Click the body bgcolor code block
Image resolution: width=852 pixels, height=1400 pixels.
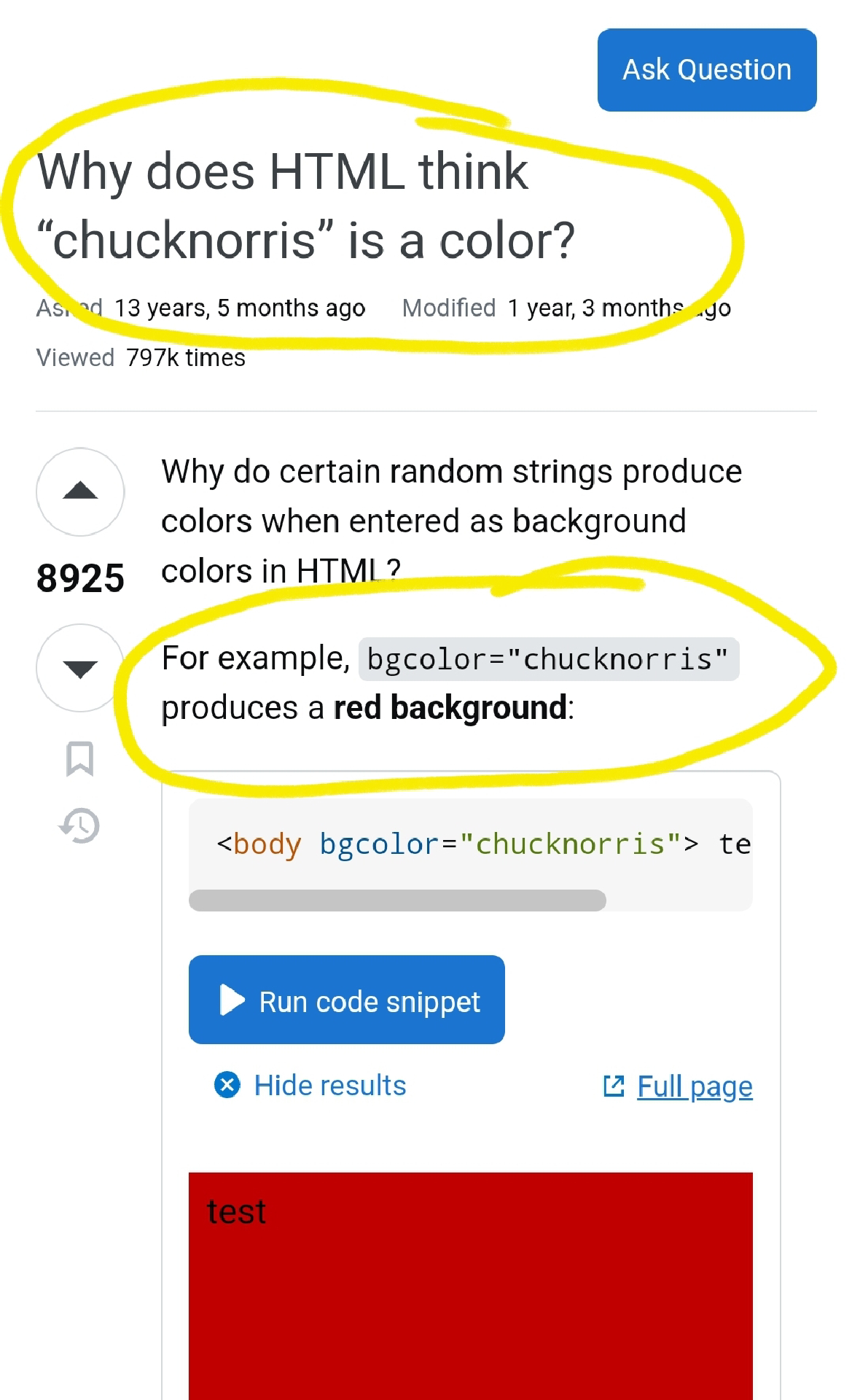pos(470,844)
